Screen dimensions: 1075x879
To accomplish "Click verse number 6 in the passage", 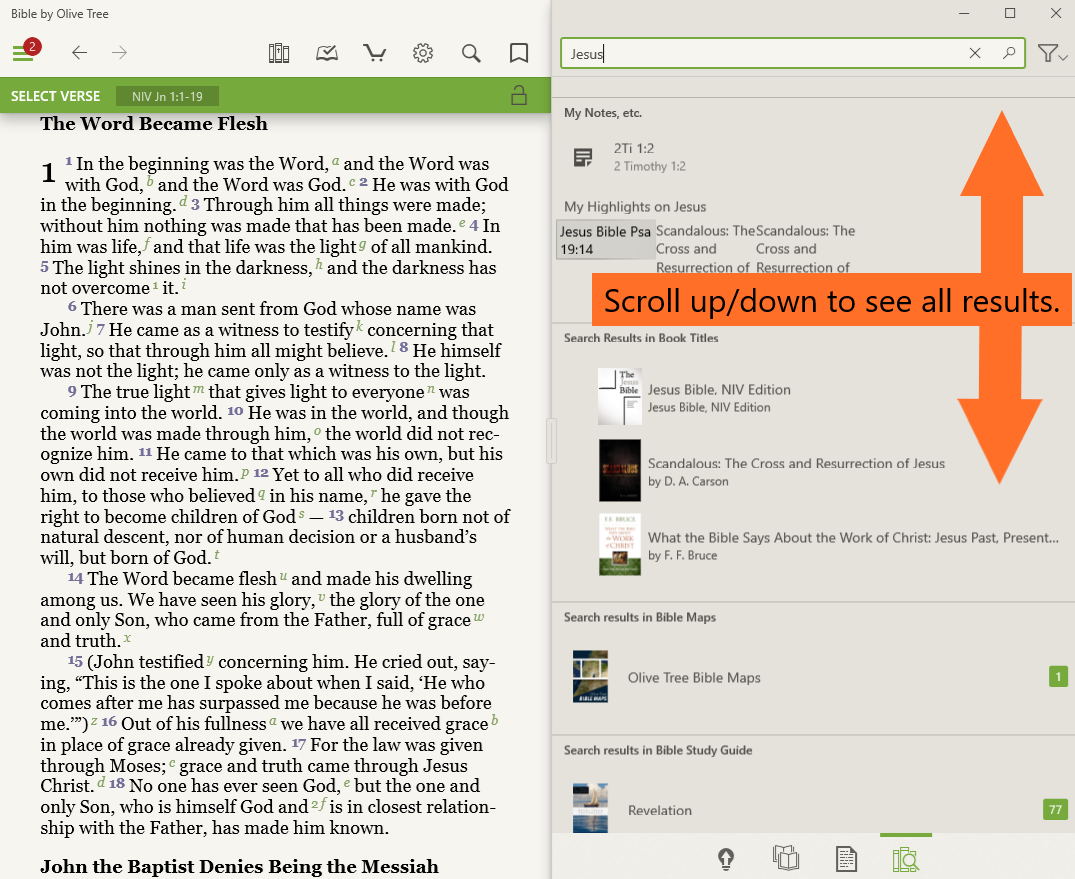I will pyautogui.click(x=72, y=308).
